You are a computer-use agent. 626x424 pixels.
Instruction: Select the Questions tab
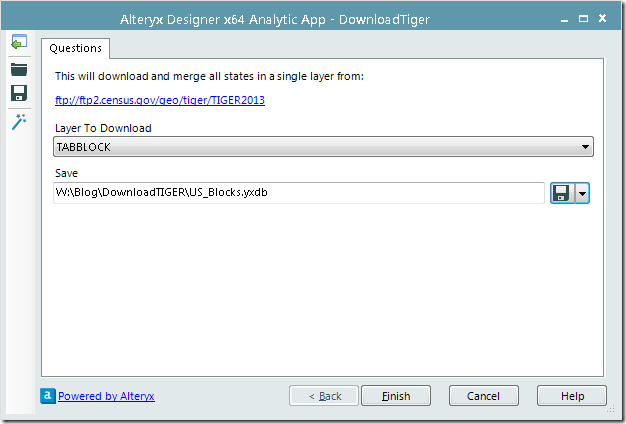pos(76,48)
